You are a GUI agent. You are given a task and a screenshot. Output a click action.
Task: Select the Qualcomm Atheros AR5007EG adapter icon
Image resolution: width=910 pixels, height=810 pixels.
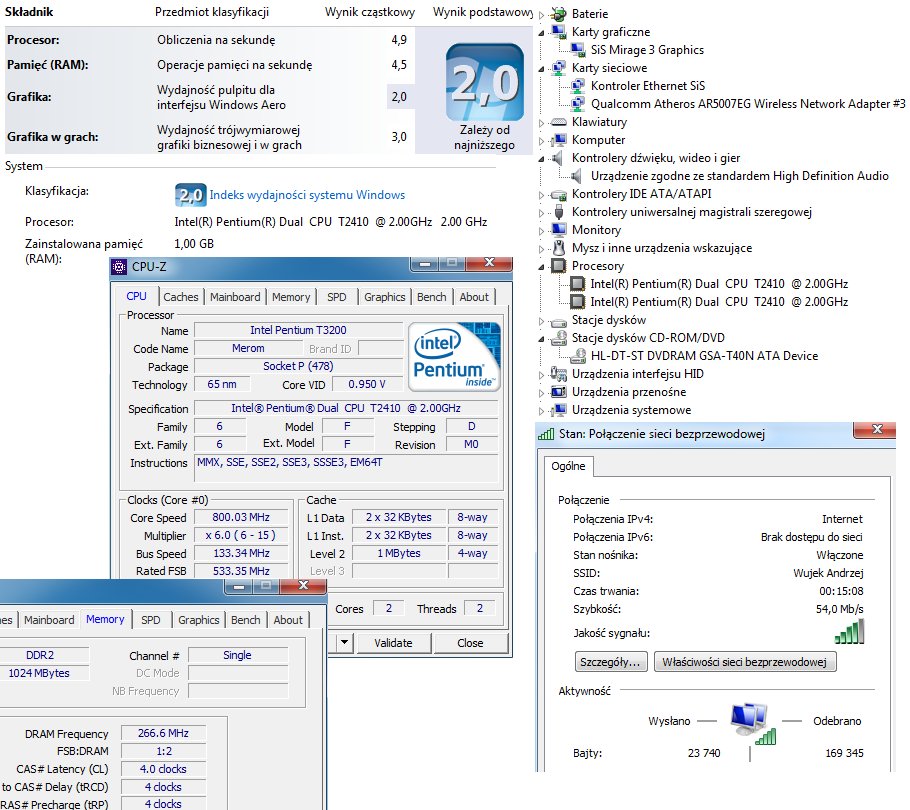coord(577,103)
